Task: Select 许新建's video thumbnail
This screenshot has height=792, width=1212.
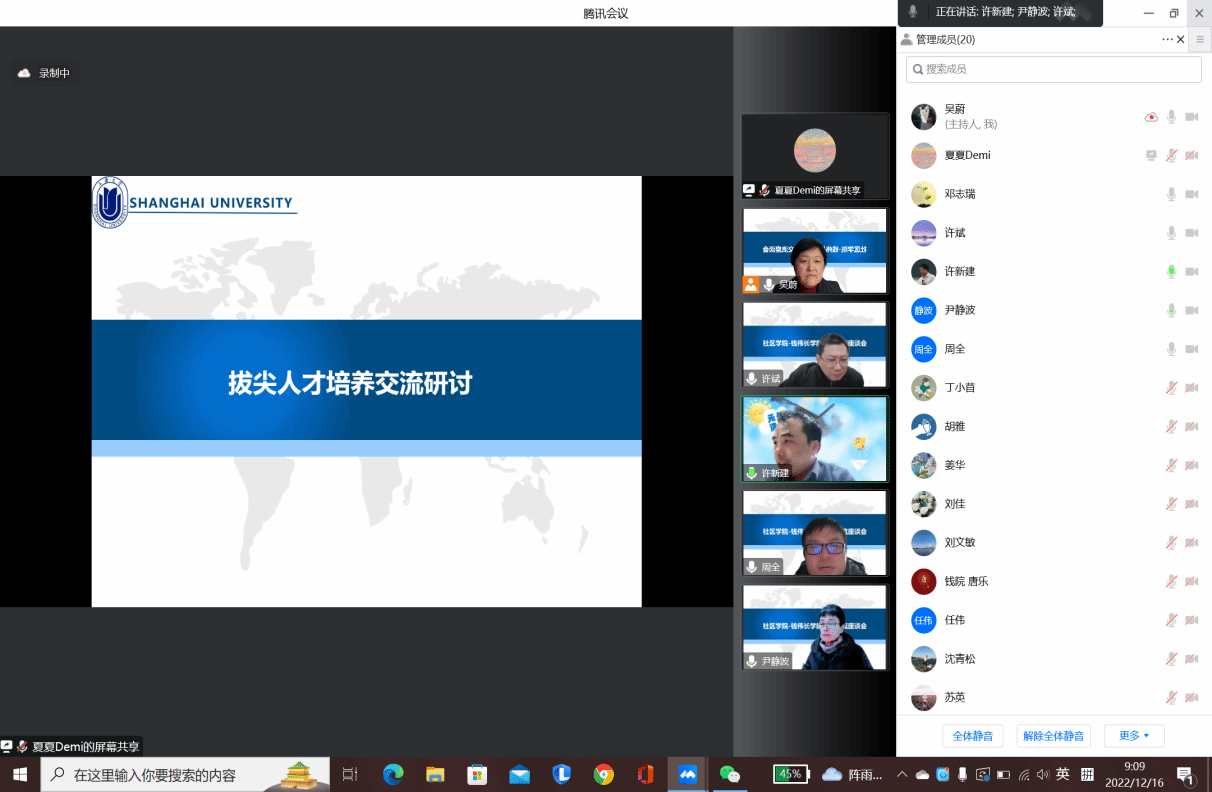Action: coord(814,439)
